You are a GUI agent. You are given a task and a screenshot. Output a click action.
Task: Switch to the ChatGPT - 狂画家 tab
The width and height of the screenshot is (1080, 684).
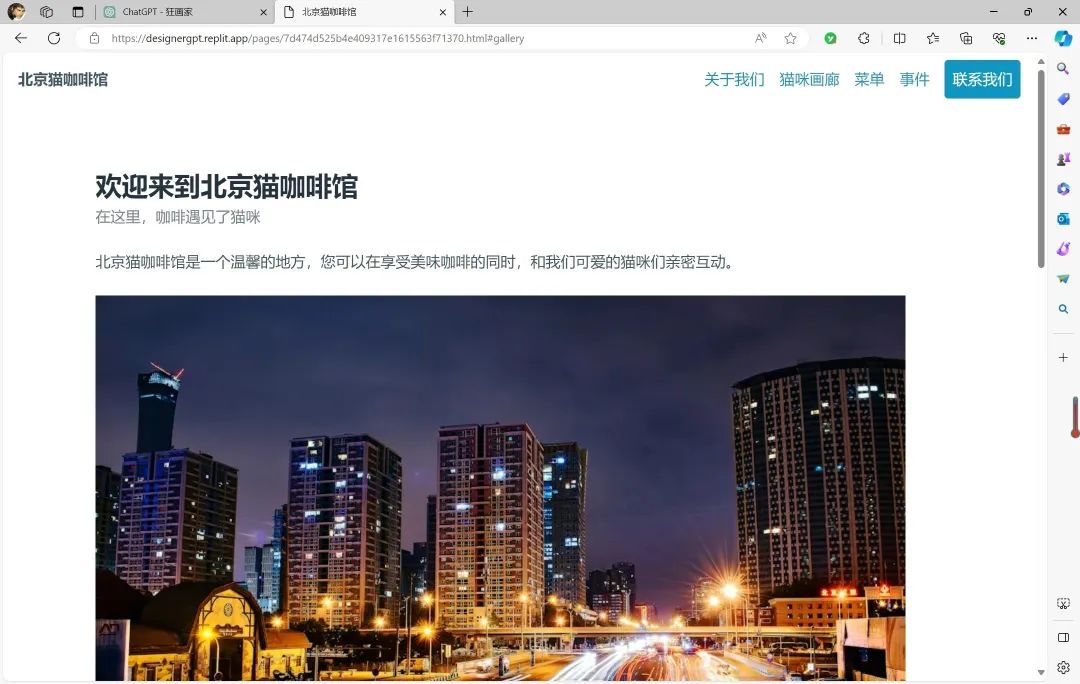(x=184, y=12)
